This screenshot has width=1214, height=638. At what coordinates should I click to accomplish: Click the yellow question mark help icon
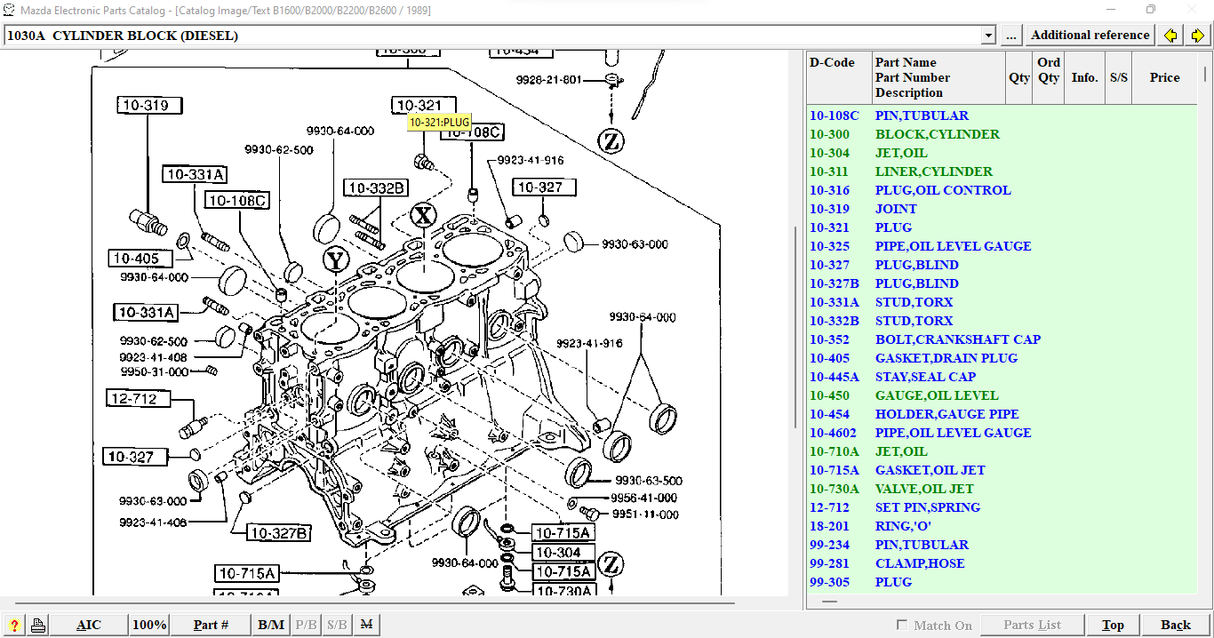coord(15,625)
